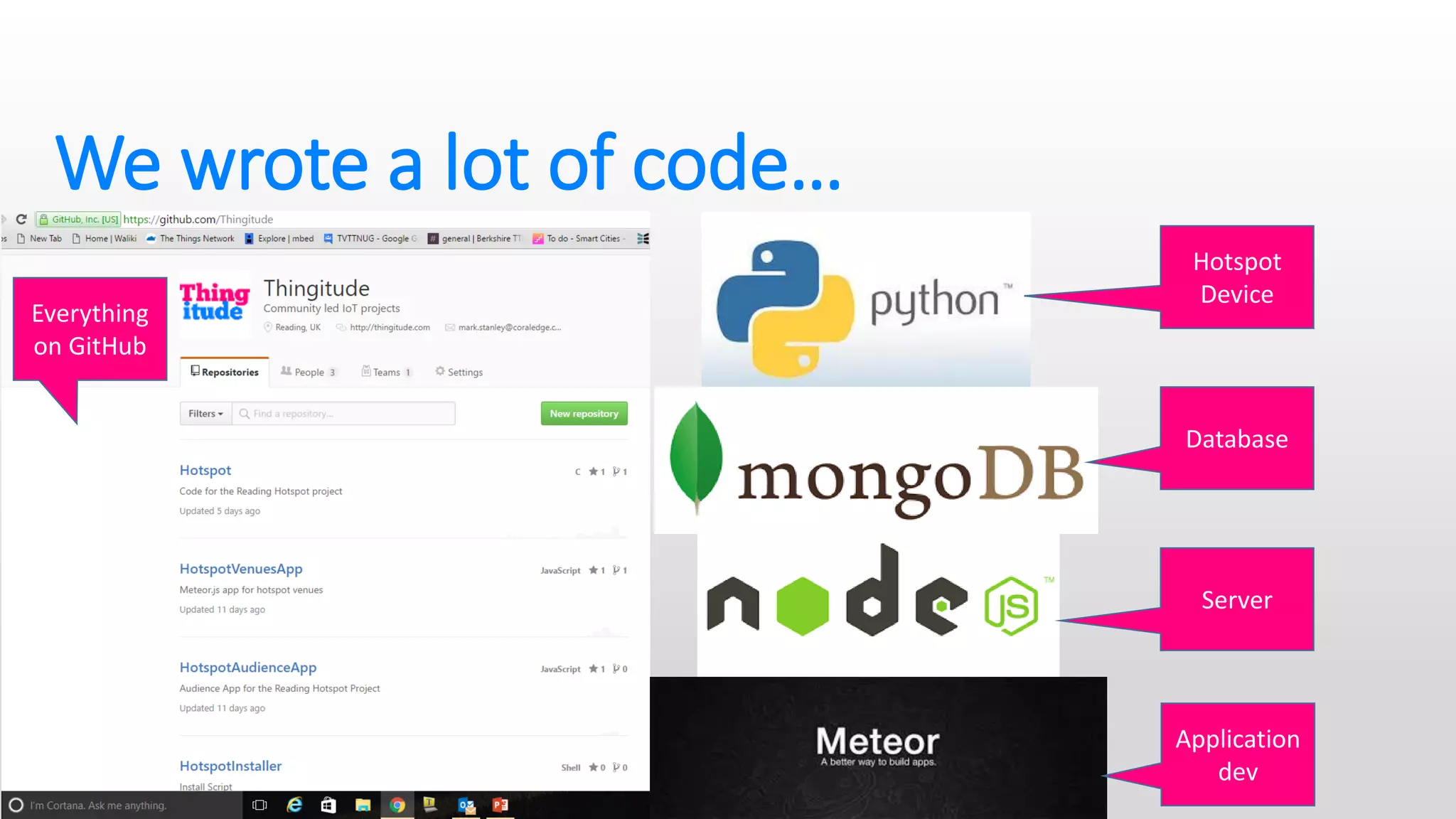
Task: Open Task View from the taskbar
Action: click(x=259, y=805)
